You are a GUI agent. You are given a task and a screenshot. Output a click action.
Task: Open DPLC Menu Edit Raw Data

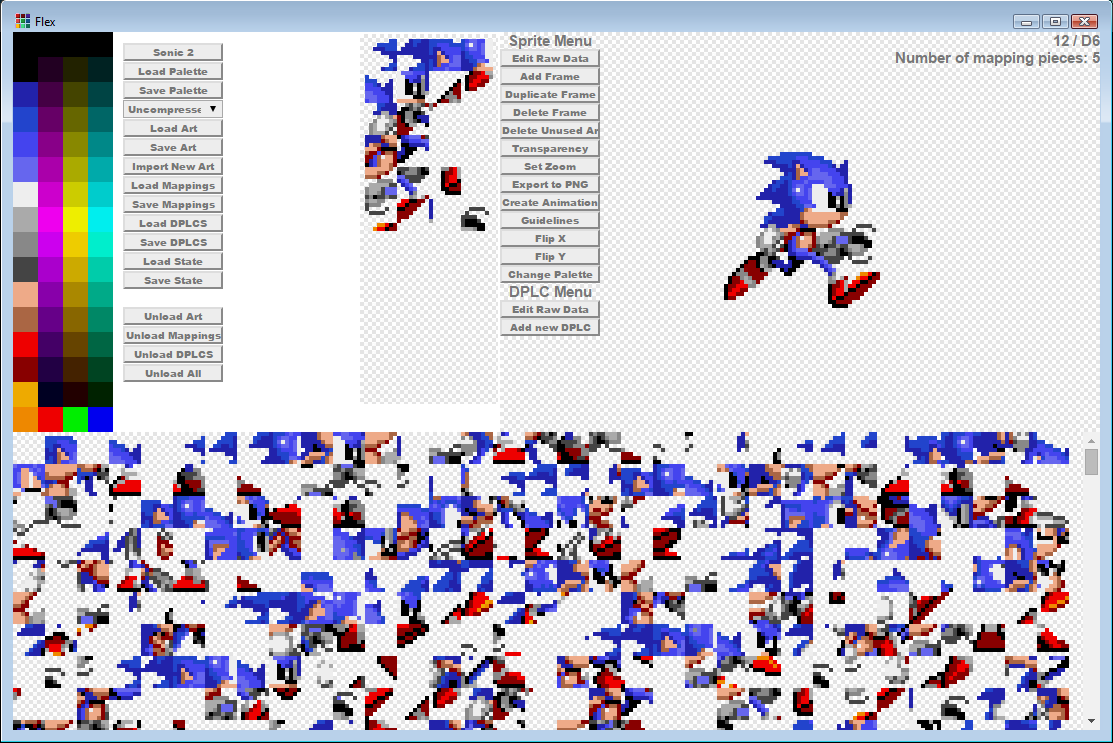(x=550, y=309)
